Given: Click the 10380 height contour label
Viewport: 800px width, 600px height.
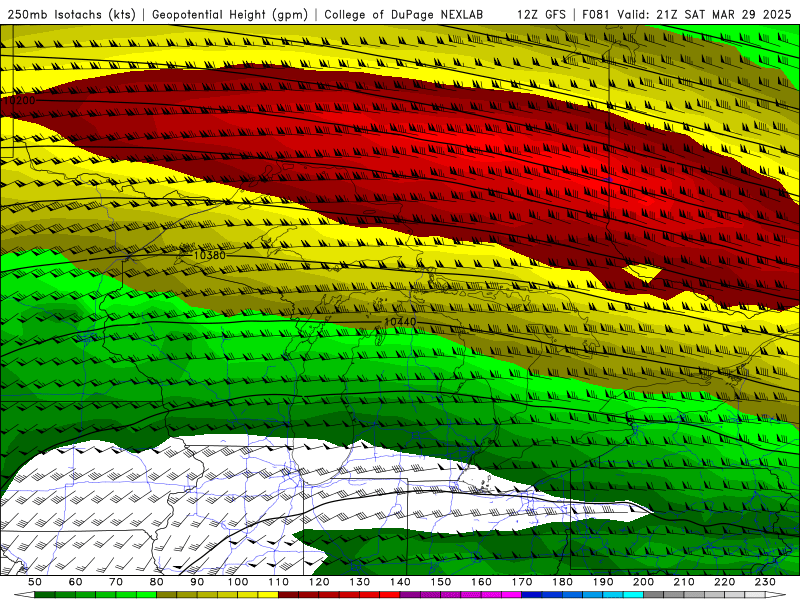Looking at the screenshot, I should point(210,255).
